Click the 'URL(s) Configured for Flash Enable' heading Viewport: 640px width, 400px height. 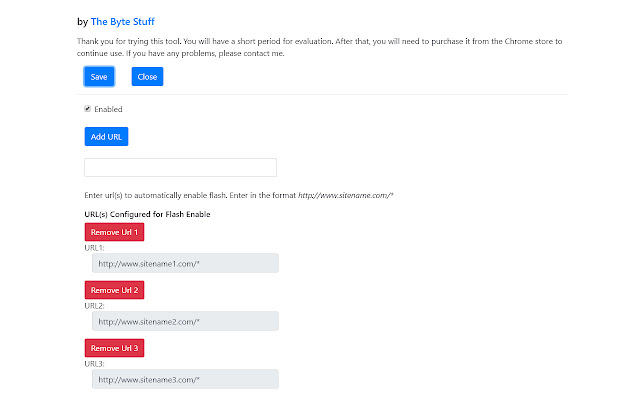click(x=147, y=214)
